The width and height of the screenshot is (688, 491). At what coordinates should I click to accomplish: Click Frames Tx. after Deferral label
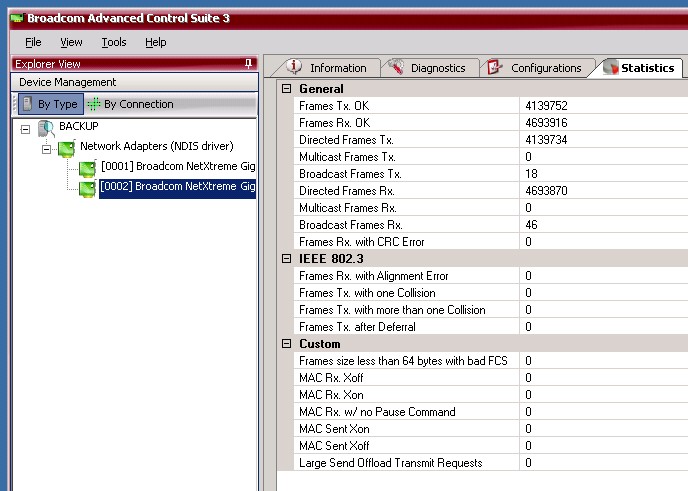click(357, 327)
